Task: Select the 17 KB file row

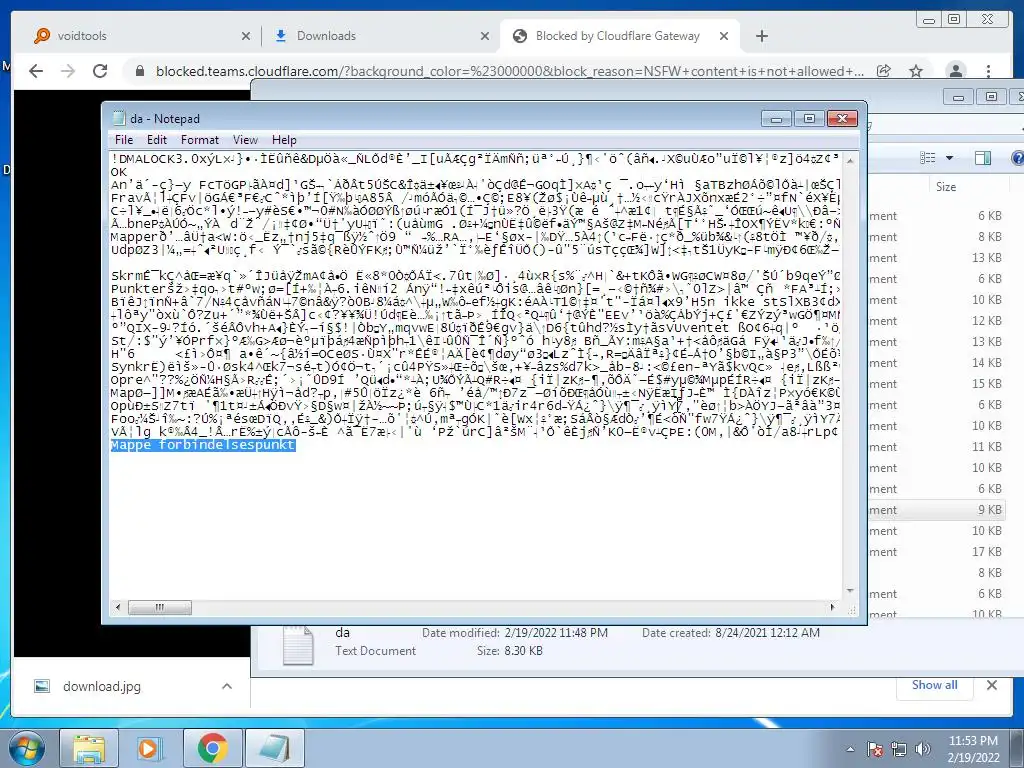Action: point(937,552)
